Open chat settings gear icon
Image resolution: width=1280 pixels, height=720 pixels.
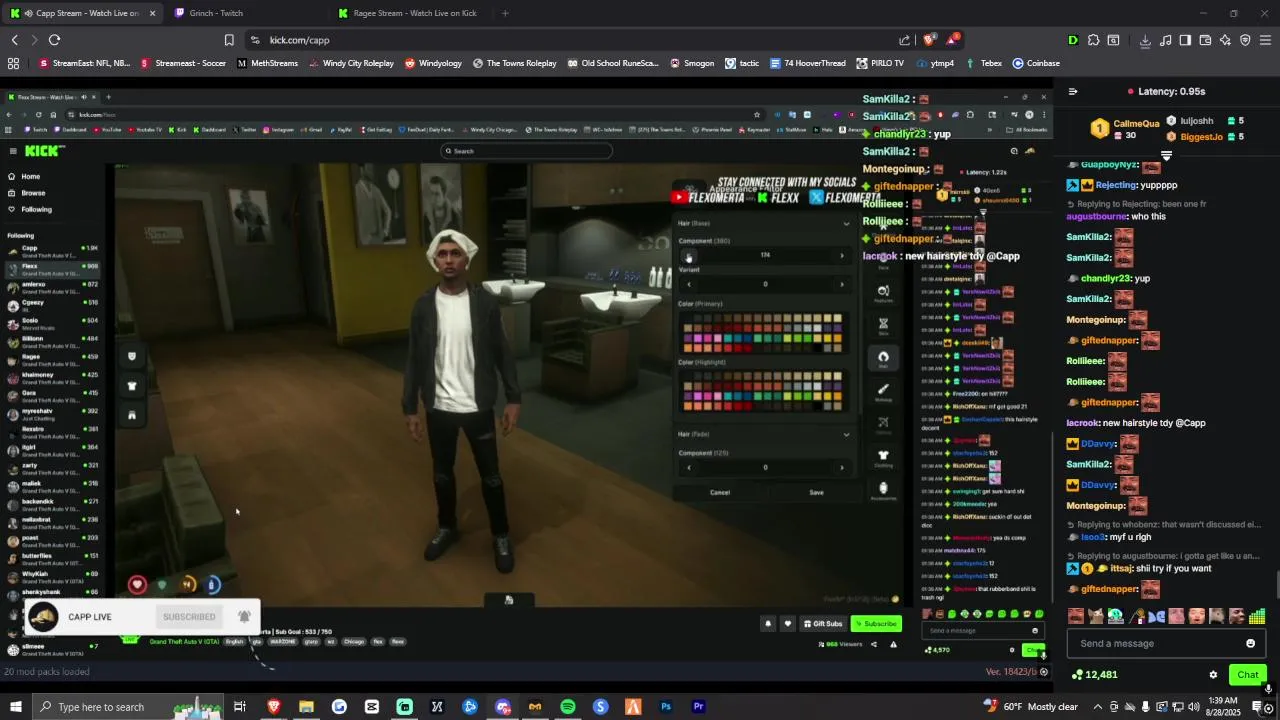tap(1213, 675)
